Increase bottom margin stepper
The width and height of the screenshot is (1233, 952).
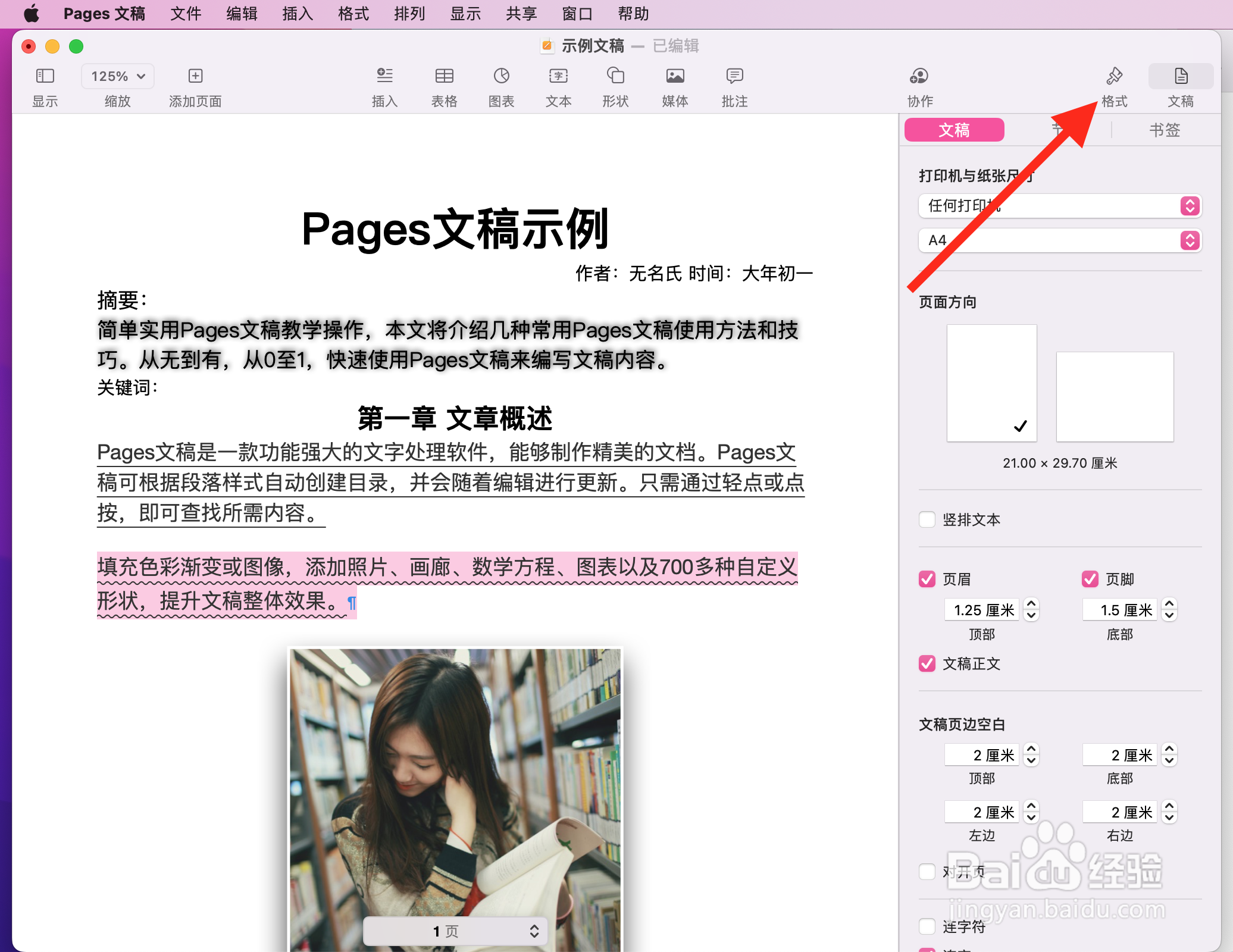1169,749
